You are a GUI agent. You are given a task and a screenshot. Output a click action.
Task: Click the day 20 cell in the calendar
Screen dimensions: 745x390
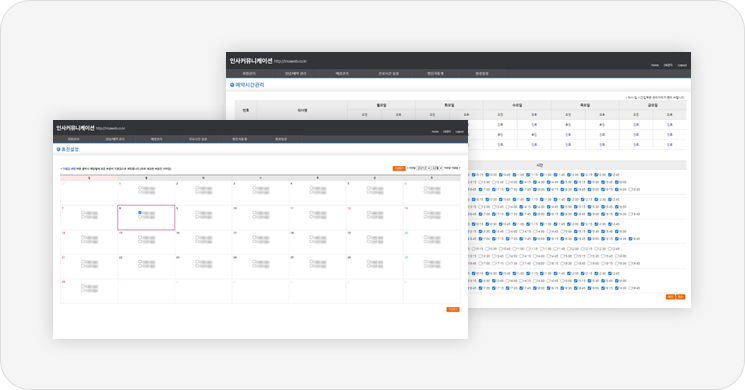coord(431,242)
